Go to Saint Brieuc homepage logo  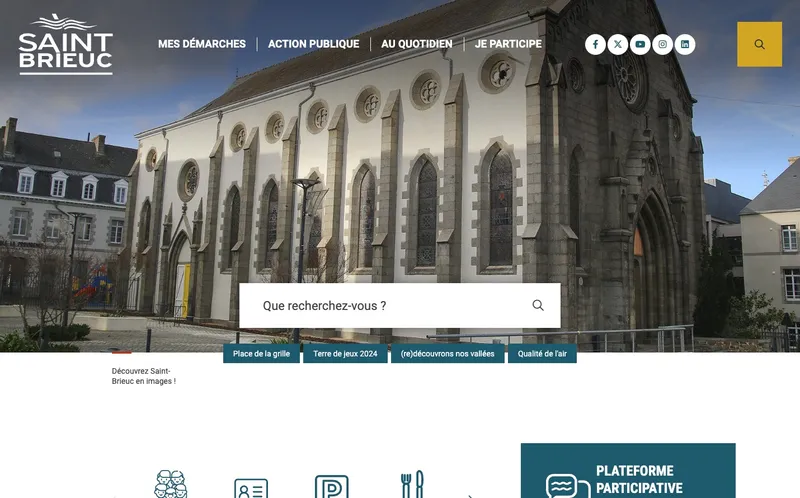66,44
